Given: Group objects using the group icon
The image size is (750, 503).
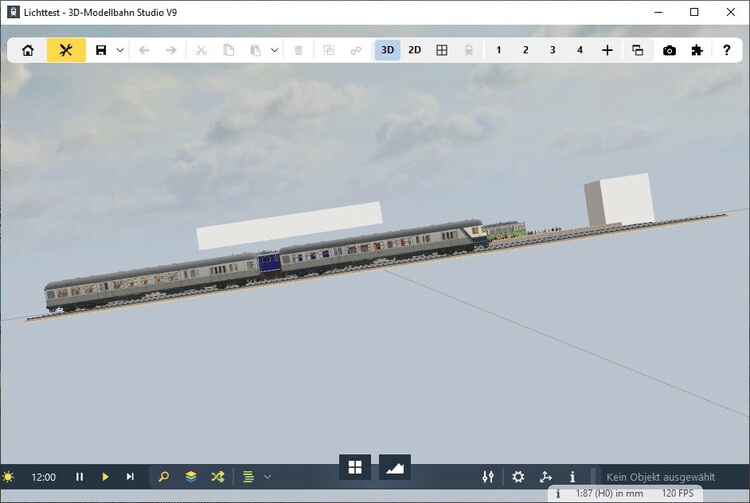Looking at the screenshot, I should click(329, 50).
